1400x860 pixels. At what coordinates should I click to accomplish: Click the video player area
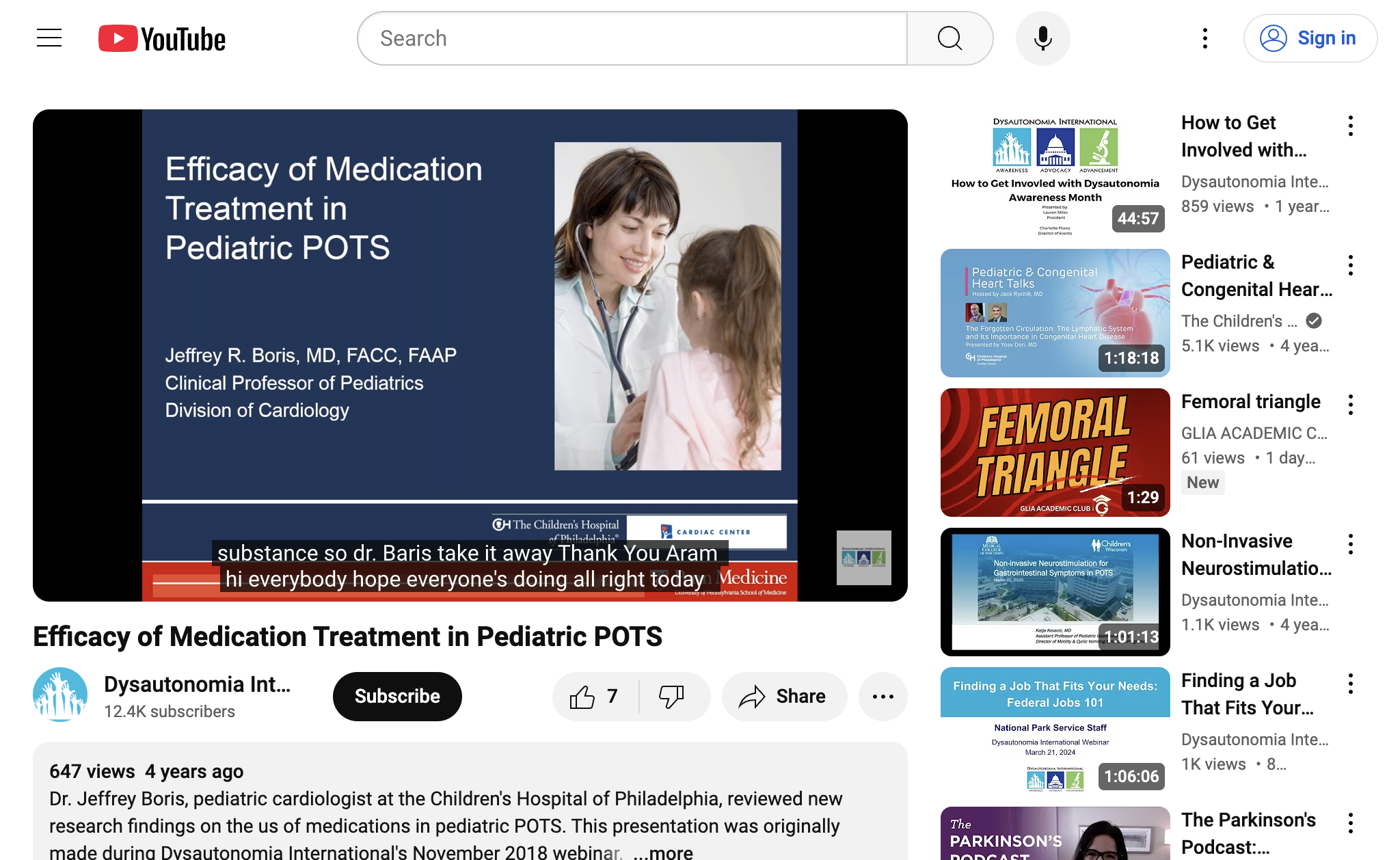tap(470, 355)
